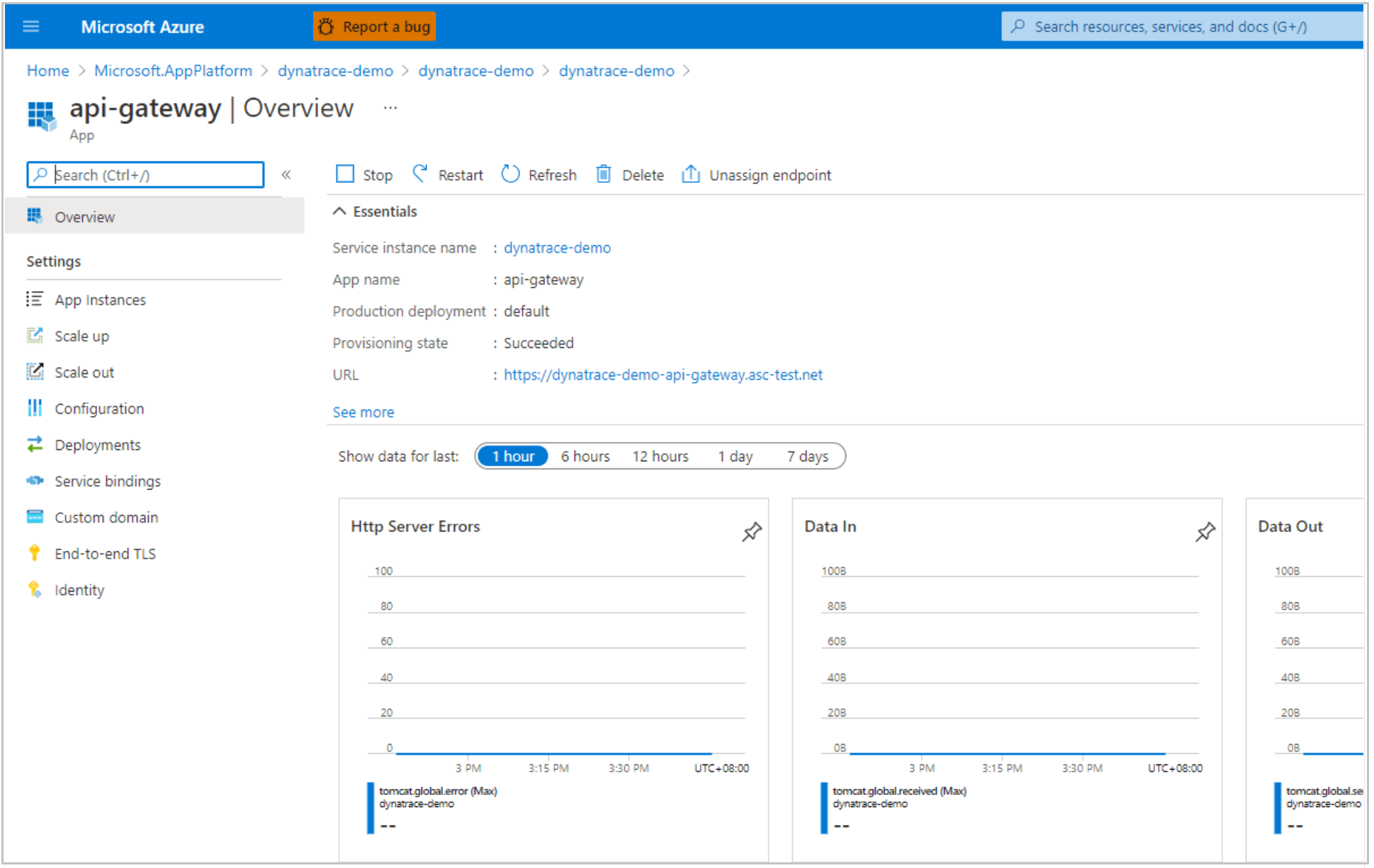Refresh the app overview data
Image resolution: width=1374 pixels, height=868 pixels.
(x=511, y=174)
